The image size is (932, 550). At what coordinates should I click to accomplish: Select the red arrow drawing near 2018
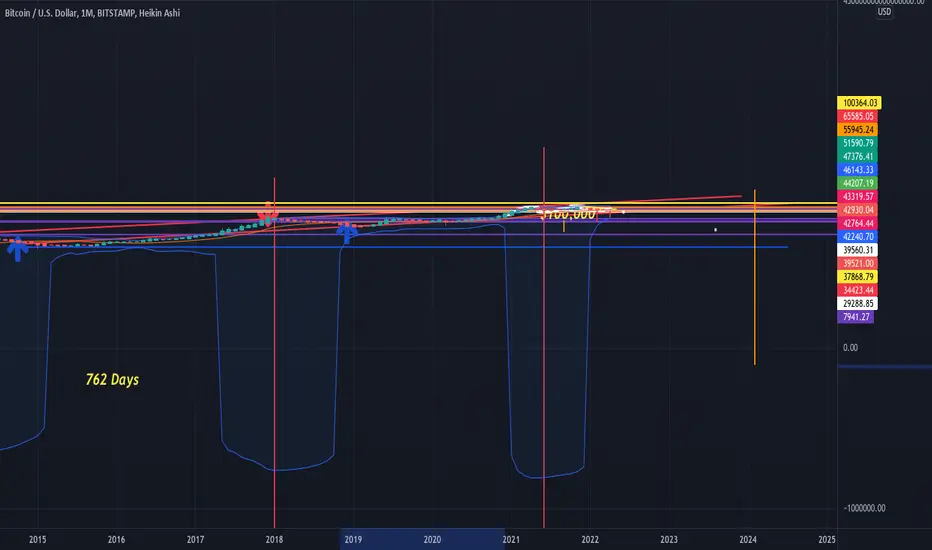coord(267,212)
